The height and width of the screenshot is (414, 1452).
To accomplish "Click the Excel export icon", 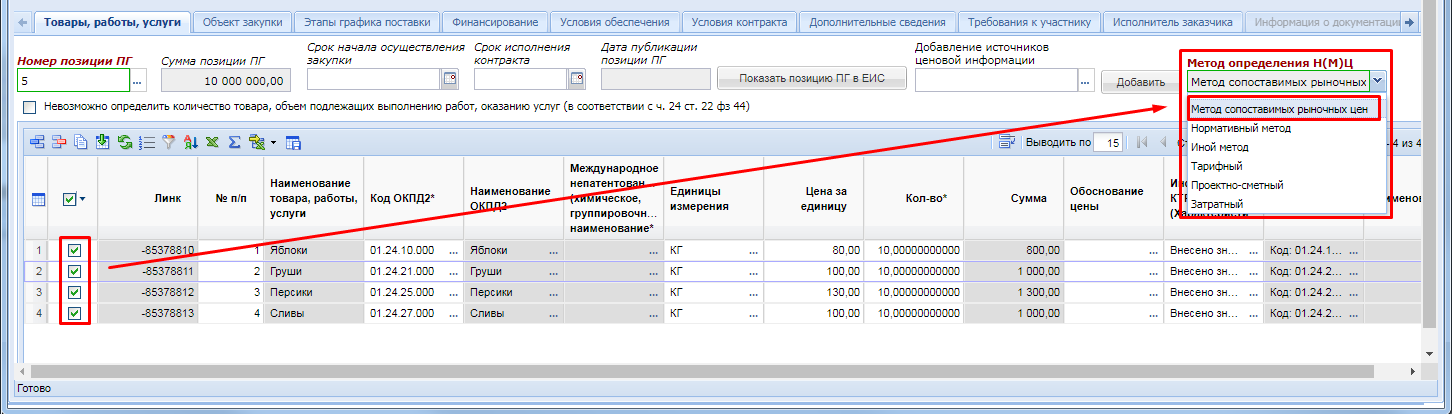I will point(212,143).
